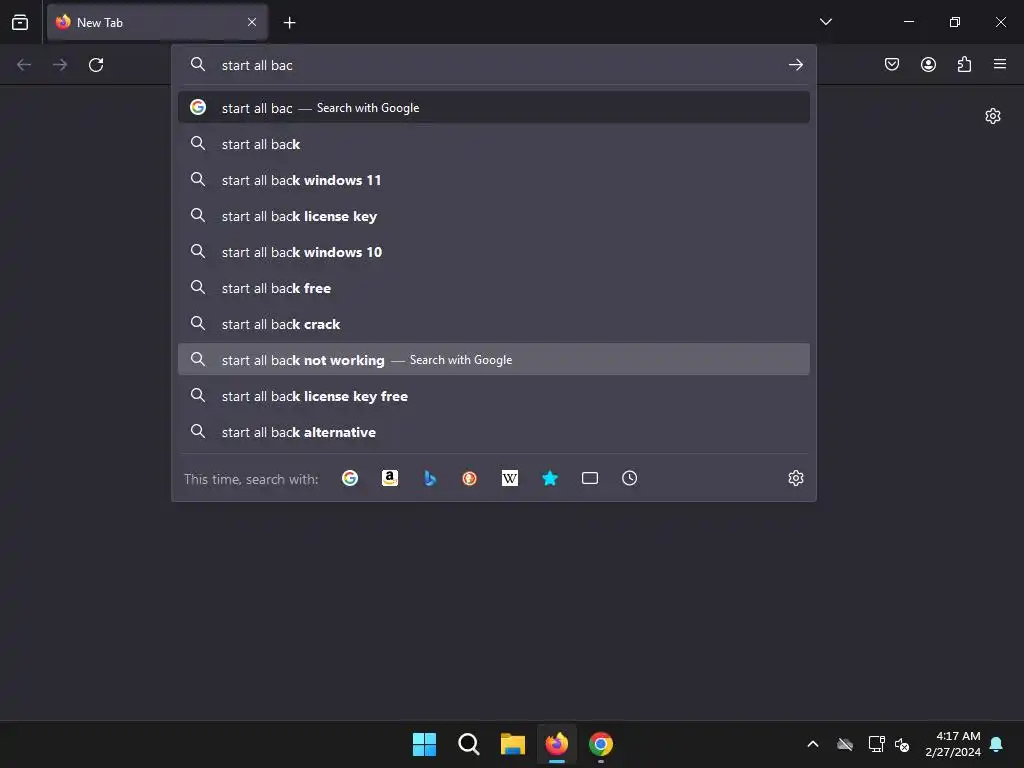Open Save to Pocket
Viewport: 1024px width, 768px height.
(891, 64)
